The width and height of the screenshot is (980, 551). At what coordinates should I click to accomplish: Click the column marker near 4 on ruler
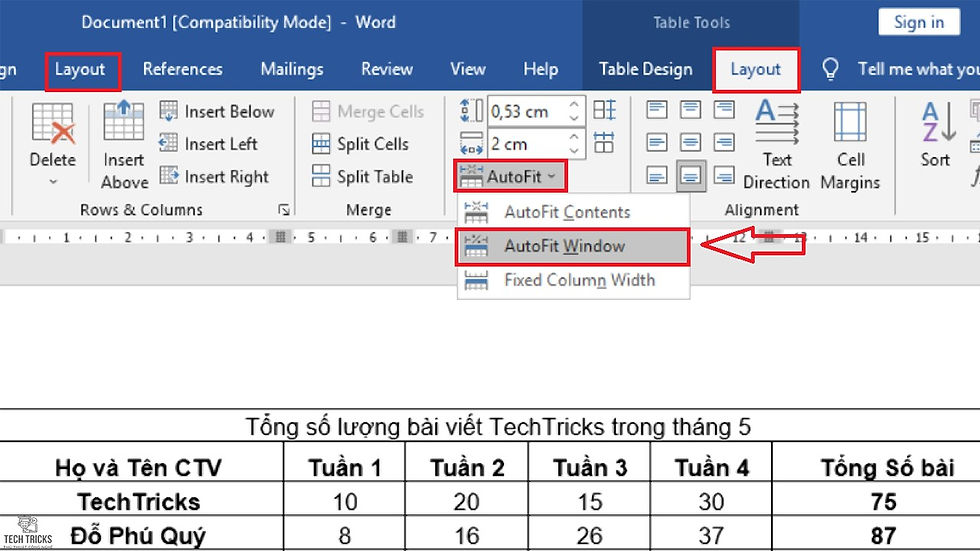[x=280, y=237]
